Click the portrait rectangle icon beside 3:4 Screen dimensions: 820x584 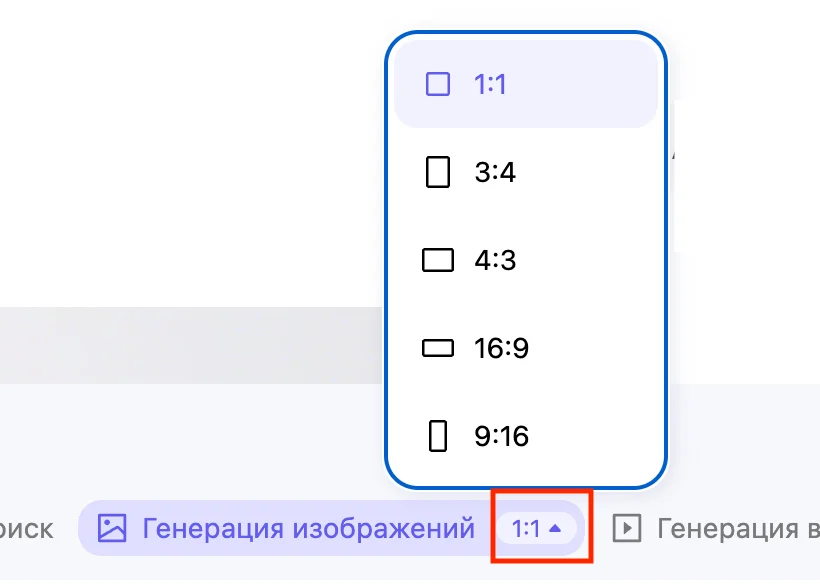pyautogui.click(x=438, y=172)
